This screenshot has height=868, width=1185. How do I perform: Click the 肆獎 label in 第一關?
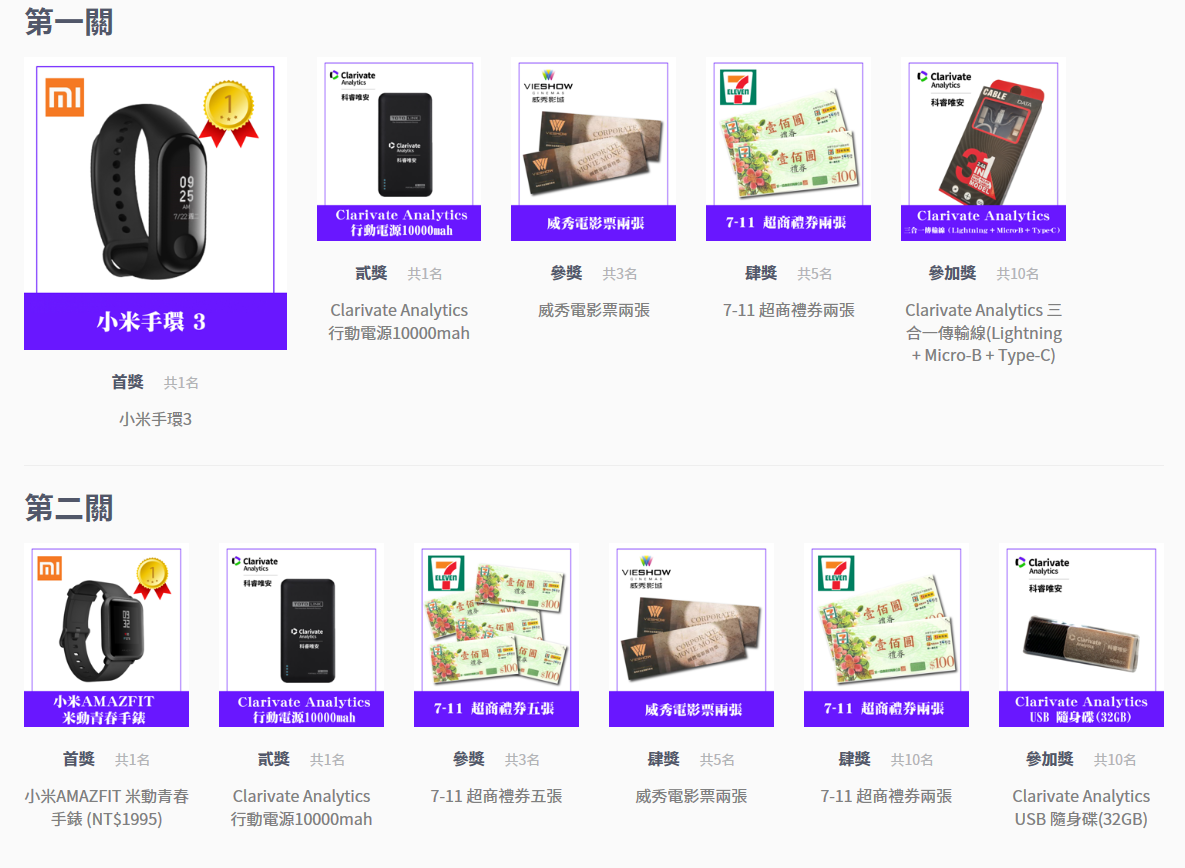[761, 273]
